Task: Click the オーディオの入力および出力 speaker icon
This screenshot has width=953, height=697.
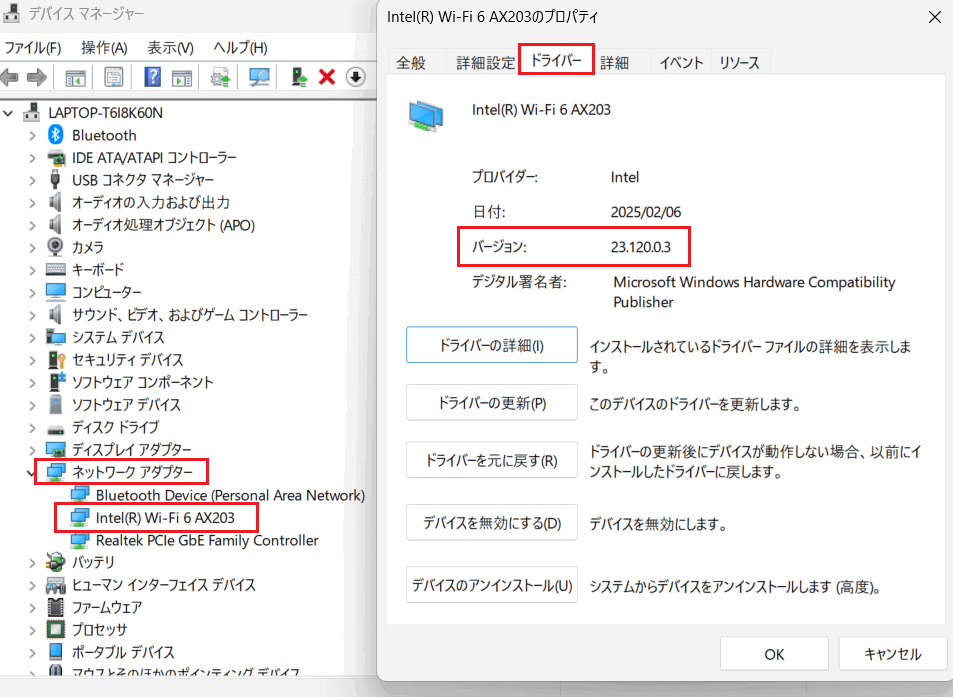Action: click(x=55, y=202)
